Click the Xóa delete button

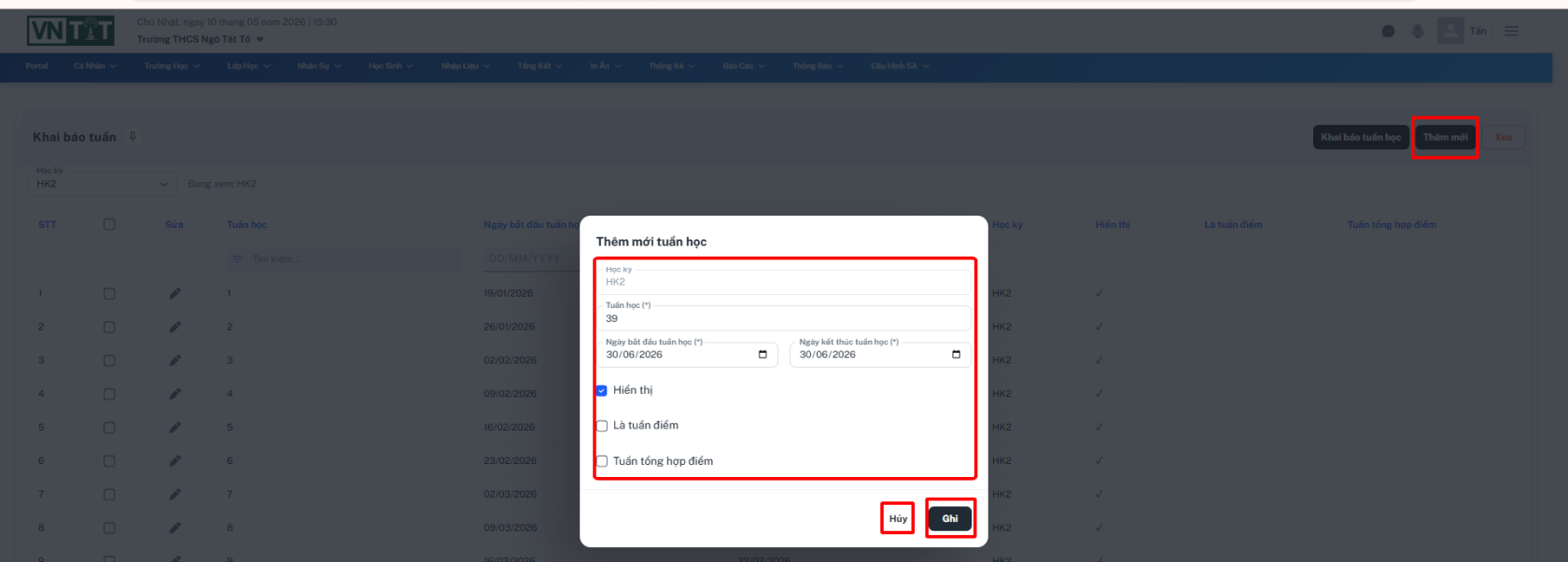[x=1503, y=137]
